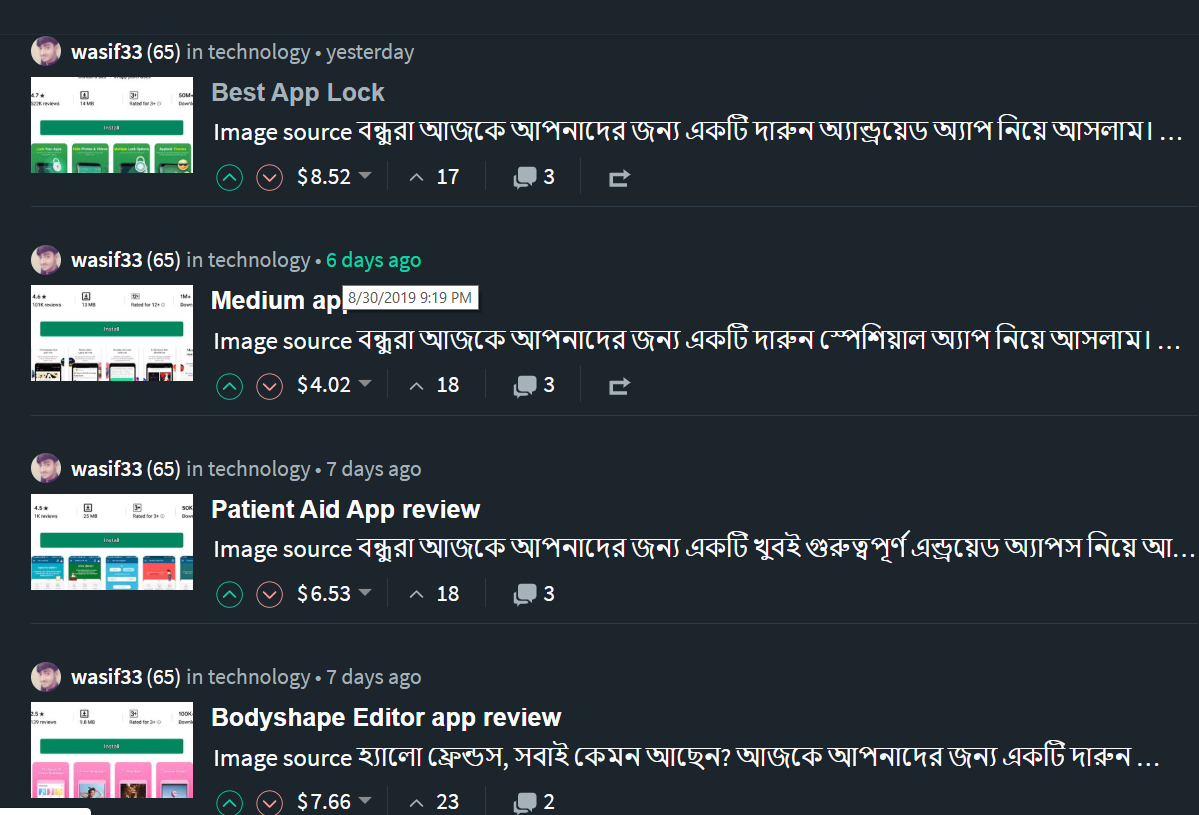1199x815 pixels.
Task: Show voters list with 17 votes
Action: (x=435, y=177)
